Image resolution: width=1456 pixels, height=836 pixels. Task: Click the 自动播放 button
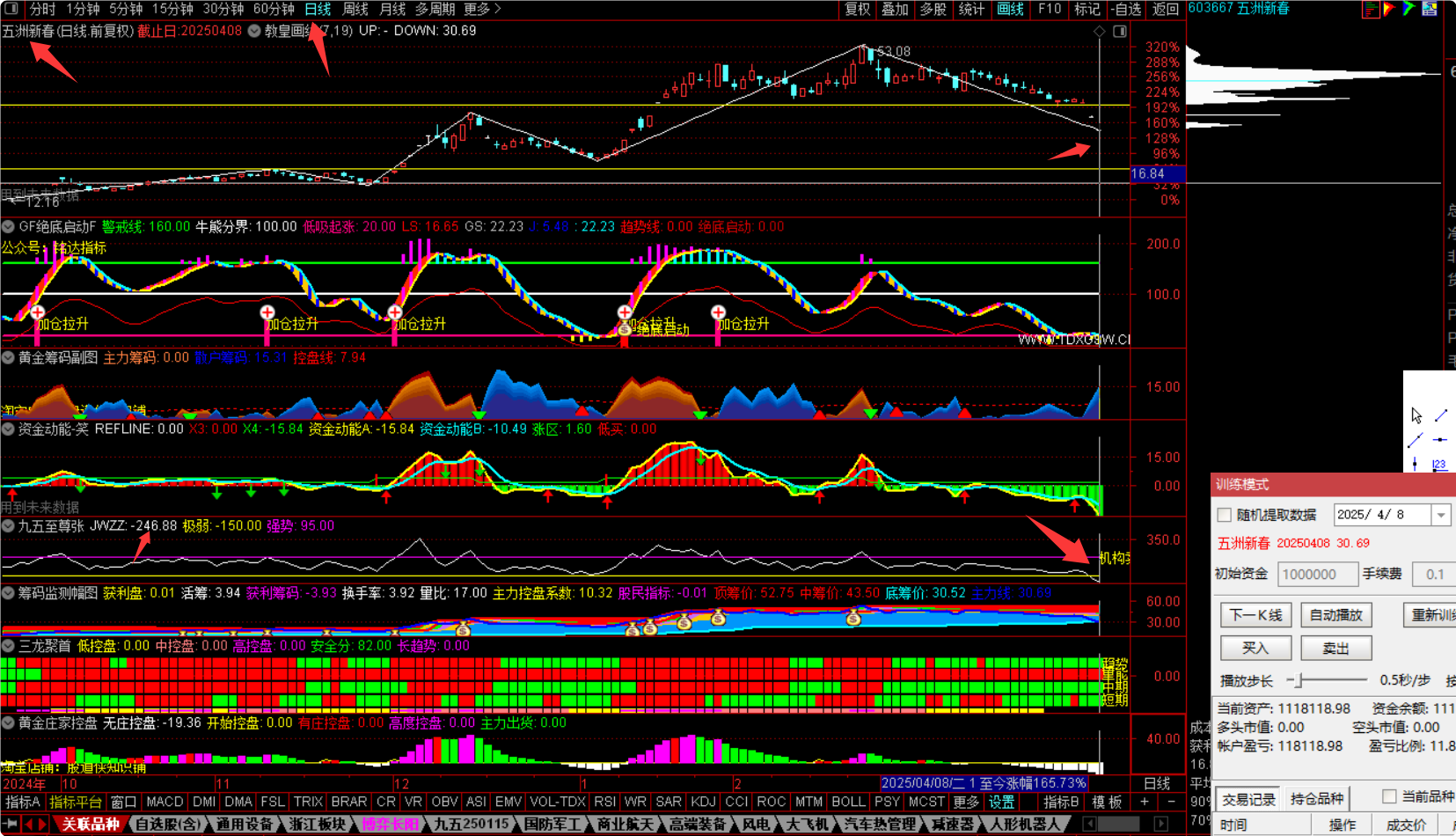[x=1336, y=615]
